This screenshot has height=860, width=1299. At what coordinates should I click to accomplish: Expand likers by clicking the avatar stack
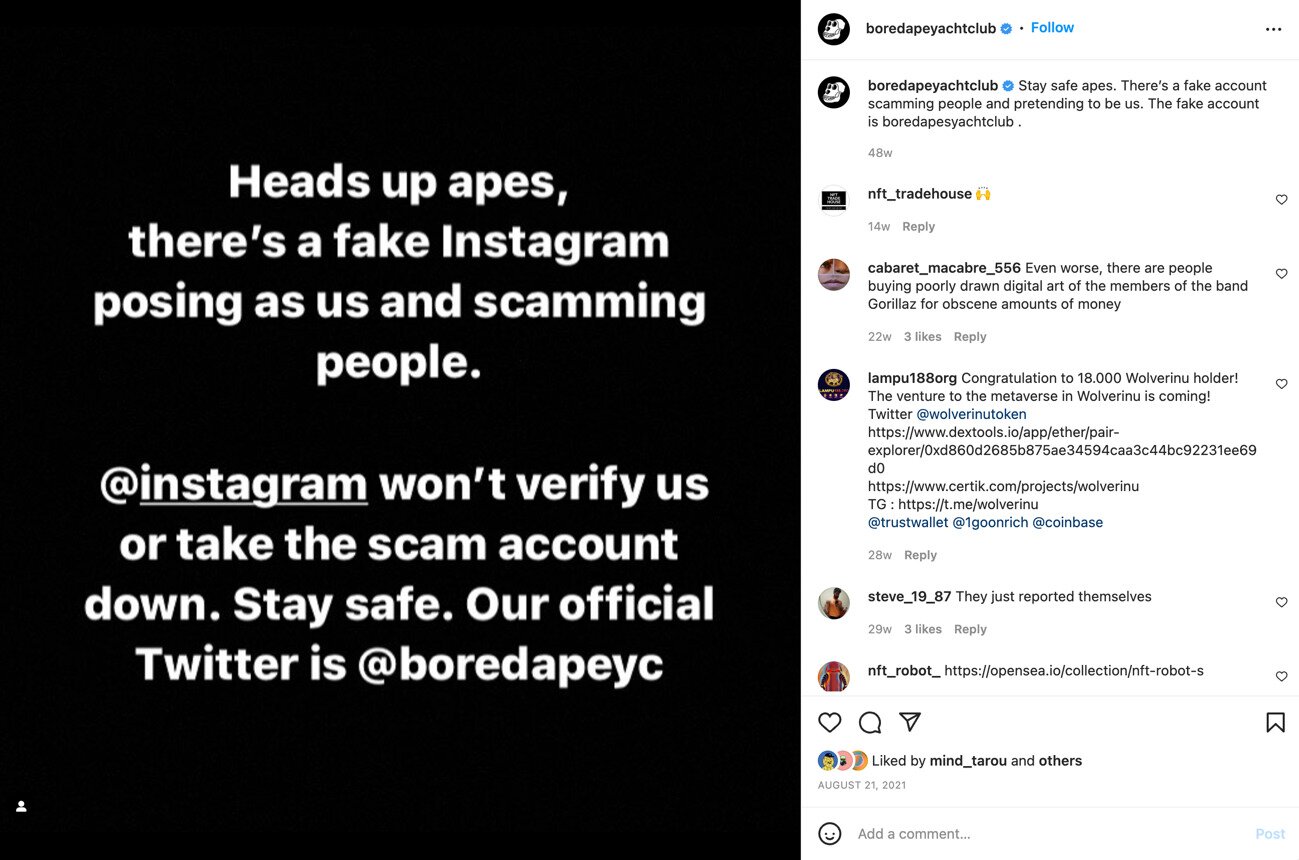pos(843,760)
